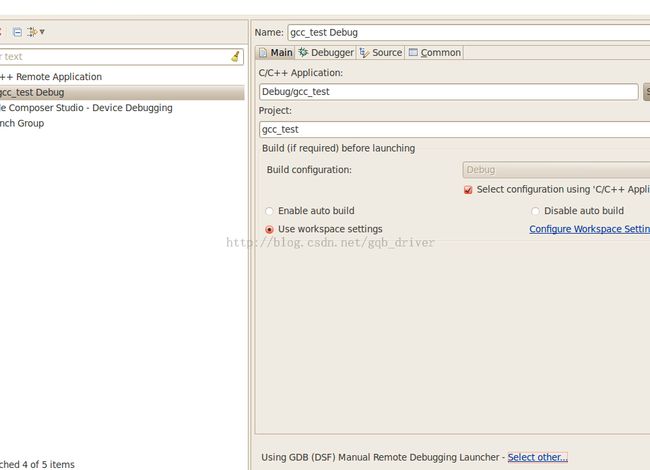Edit the Project field containing gcc_test
Image resolution: width=650 pixels, height=470 pixels.
(454, 130)
